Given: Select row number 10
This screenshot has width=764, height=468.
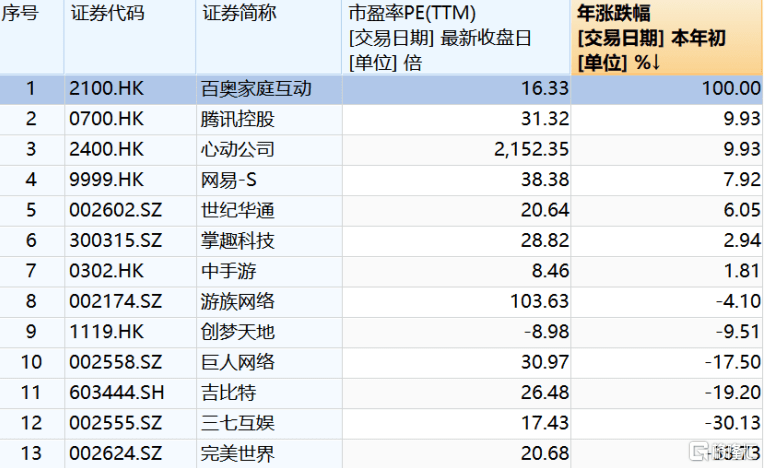Looking at the screenshot, I should tap(31, 362).
